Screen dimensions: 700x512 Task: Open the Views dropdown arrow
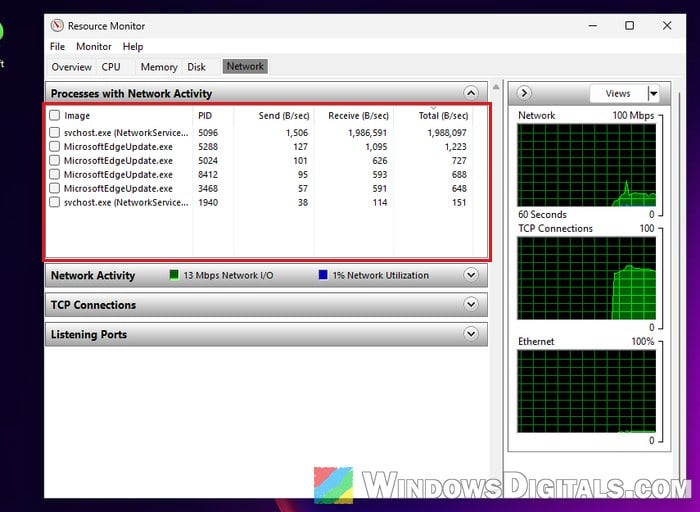(x=653, y=94)
